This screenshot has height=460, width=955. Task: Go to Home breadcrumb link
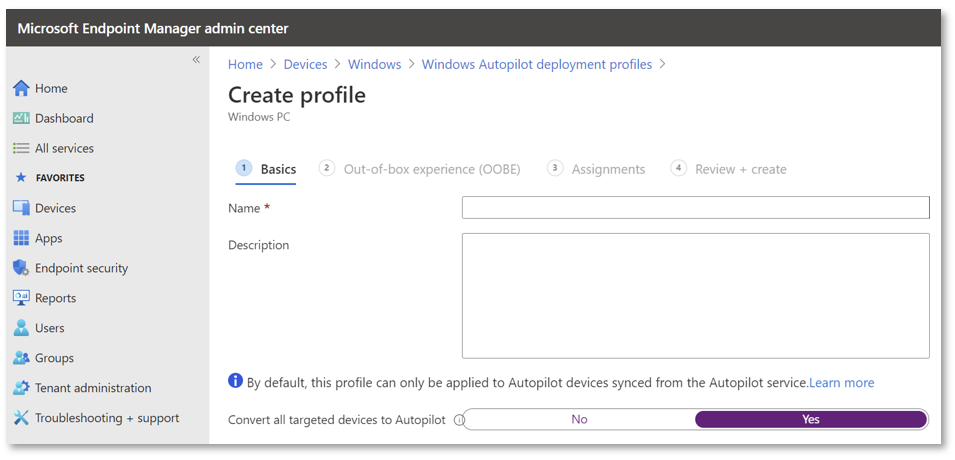point(245,65)
